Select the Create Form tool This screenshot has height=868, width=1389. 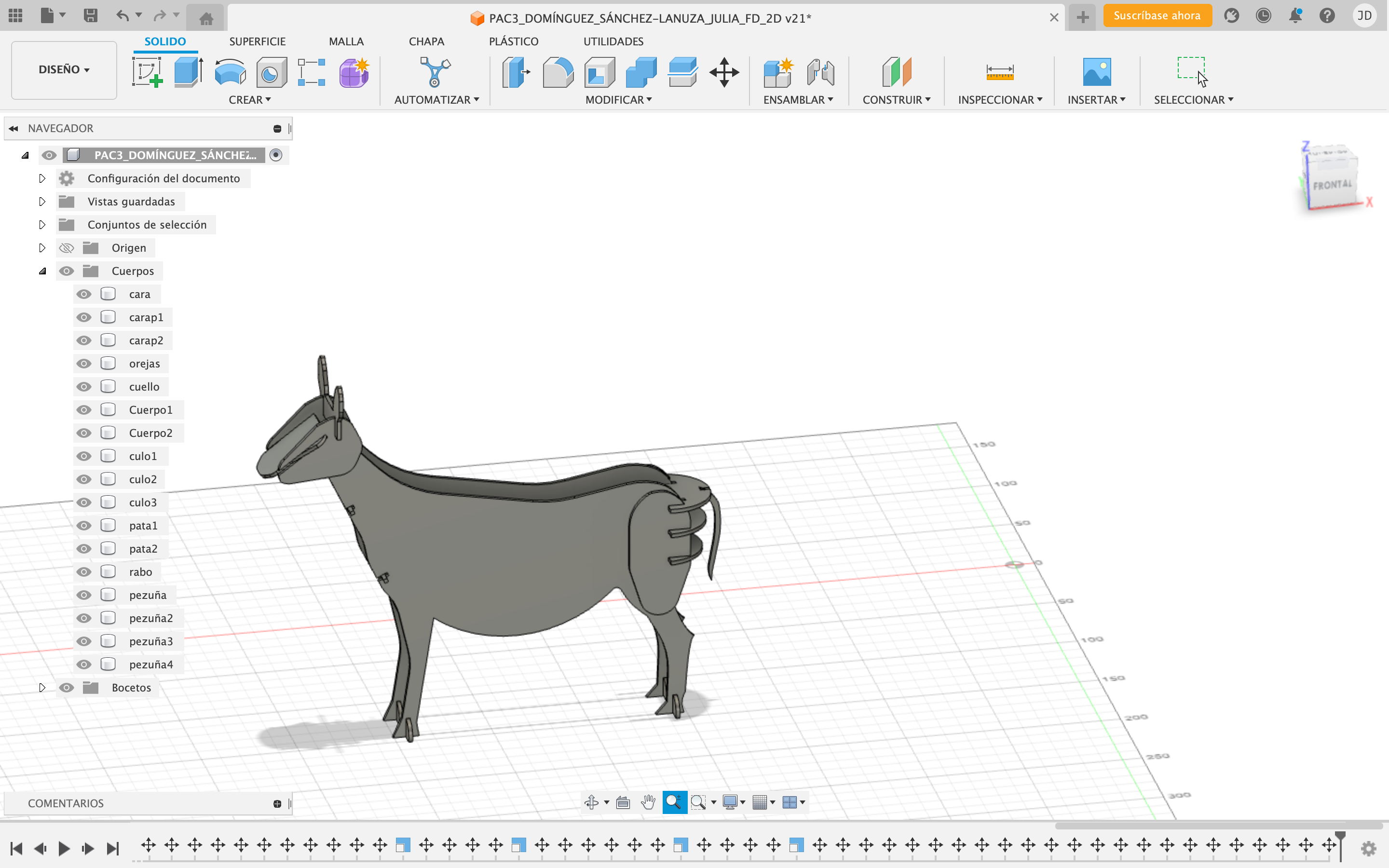click(x=354, y=72)
